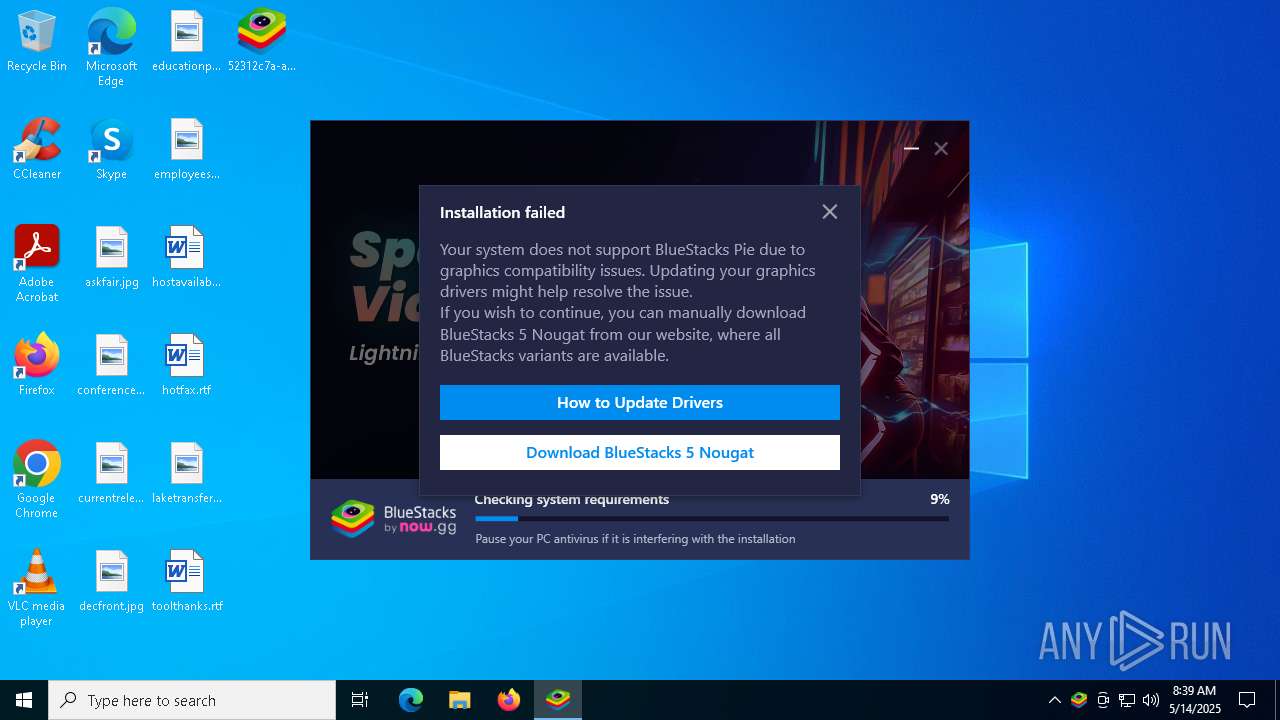Open Firefox desktop shortcut
This screenshot has height=720, width=1280.
click(x=37, y=365)
